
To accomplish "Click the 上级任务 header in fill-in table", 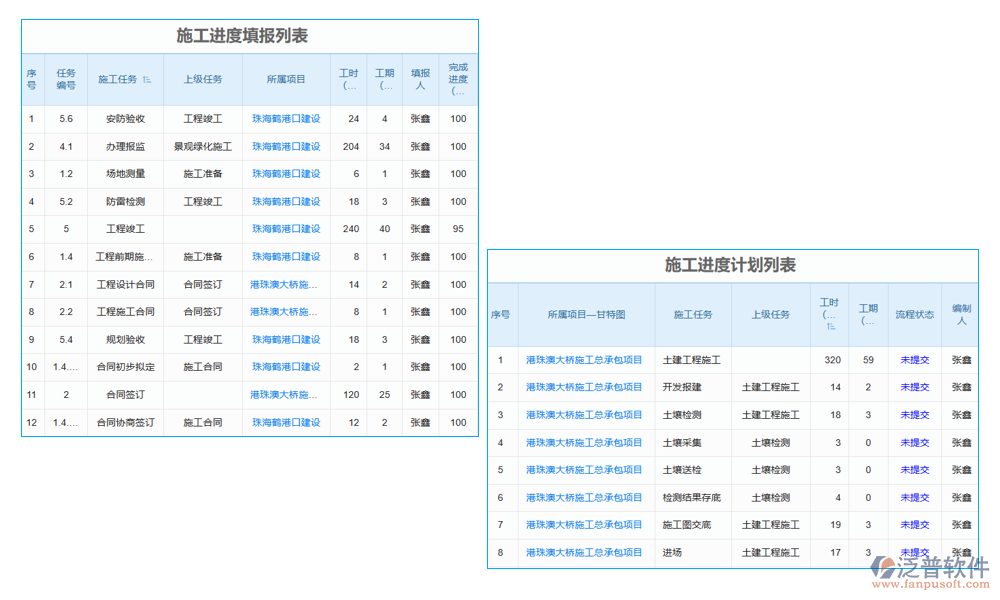I will [x=204, y=79].
